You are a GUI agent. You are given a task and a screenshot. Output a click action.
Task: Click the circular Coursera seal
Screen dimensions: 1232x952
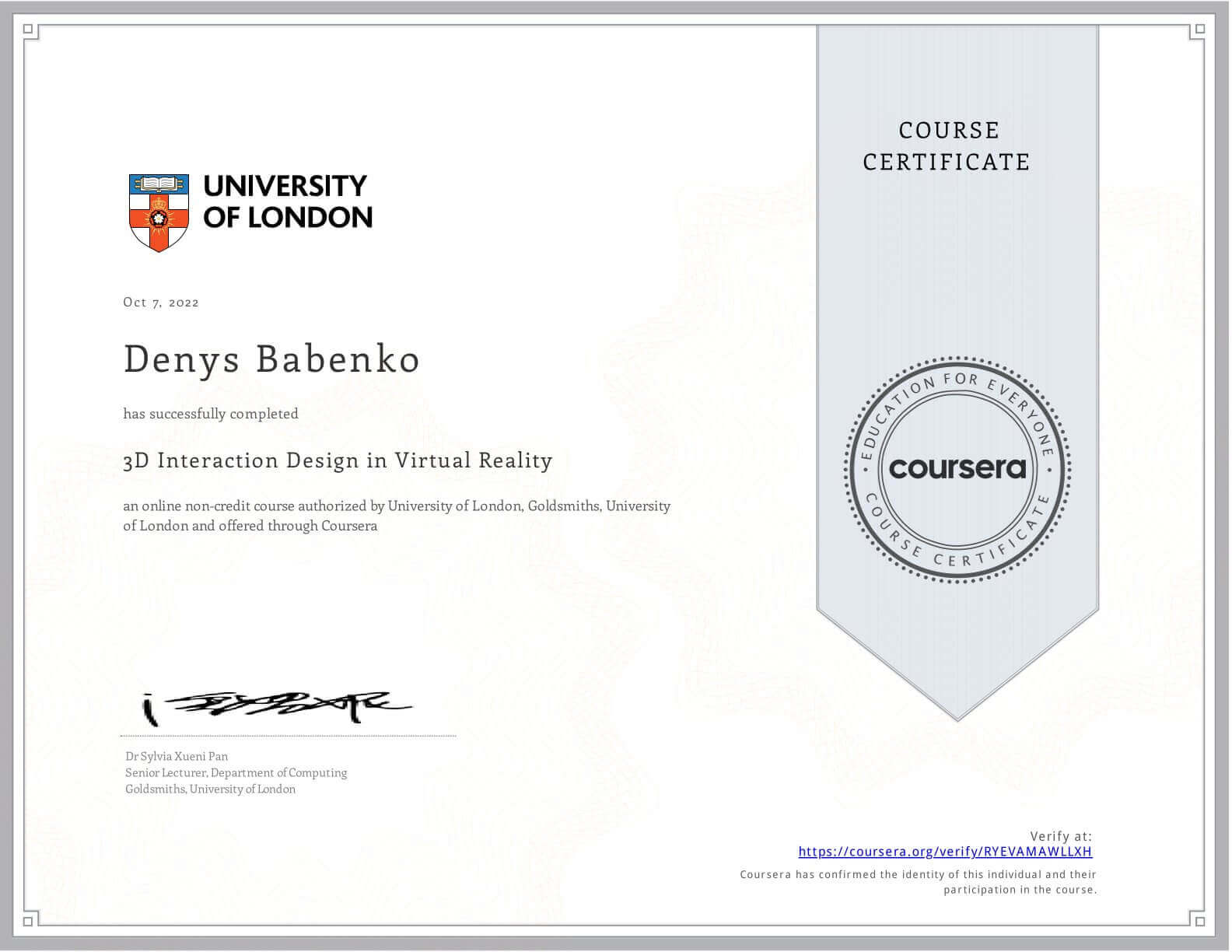coord(957,468)
